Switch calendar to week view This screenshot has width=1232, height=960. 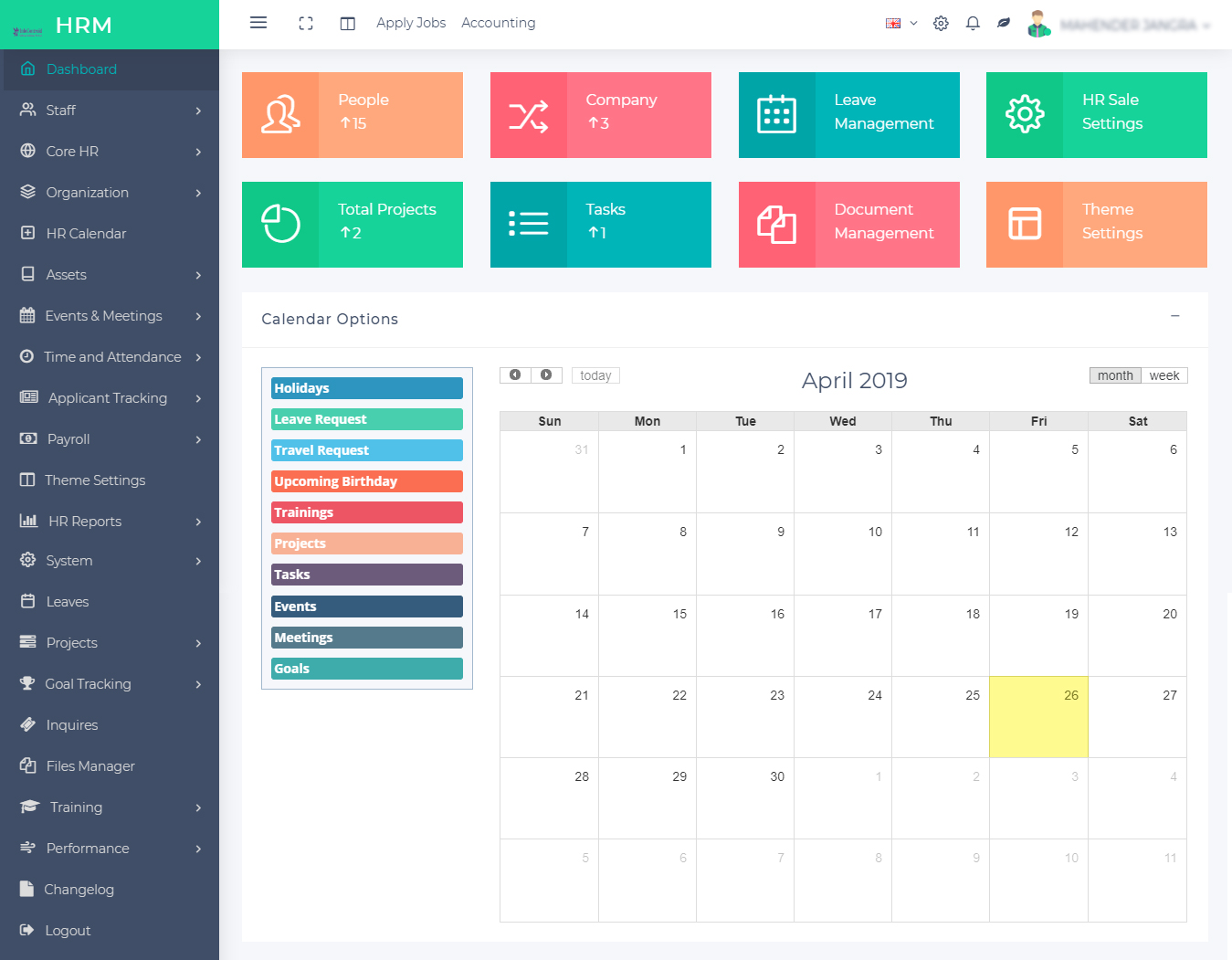click(x=1164, y=375)
